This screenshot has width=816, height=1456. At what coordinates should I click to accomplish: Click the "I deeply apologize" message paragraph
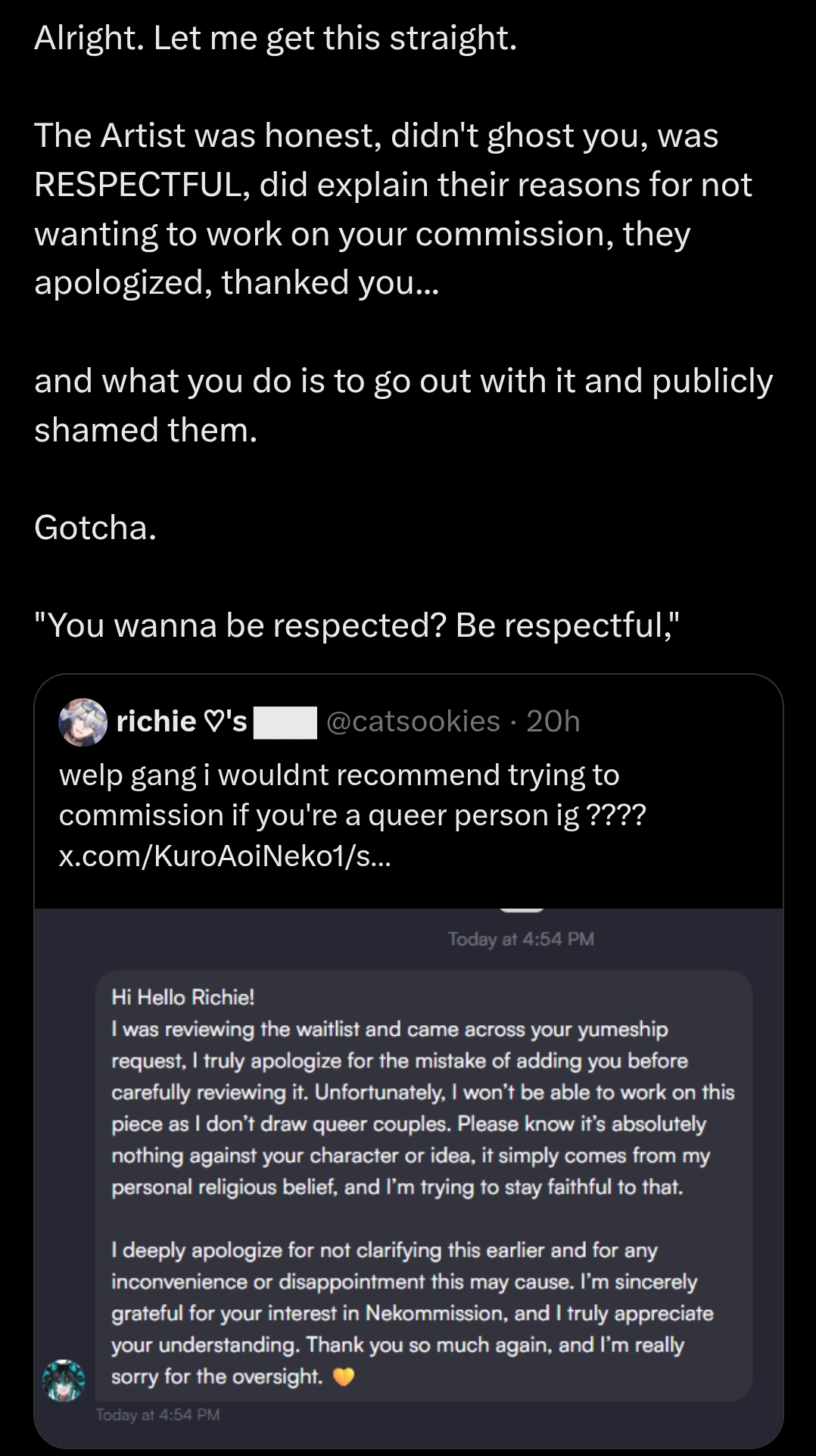point(412,1312)
